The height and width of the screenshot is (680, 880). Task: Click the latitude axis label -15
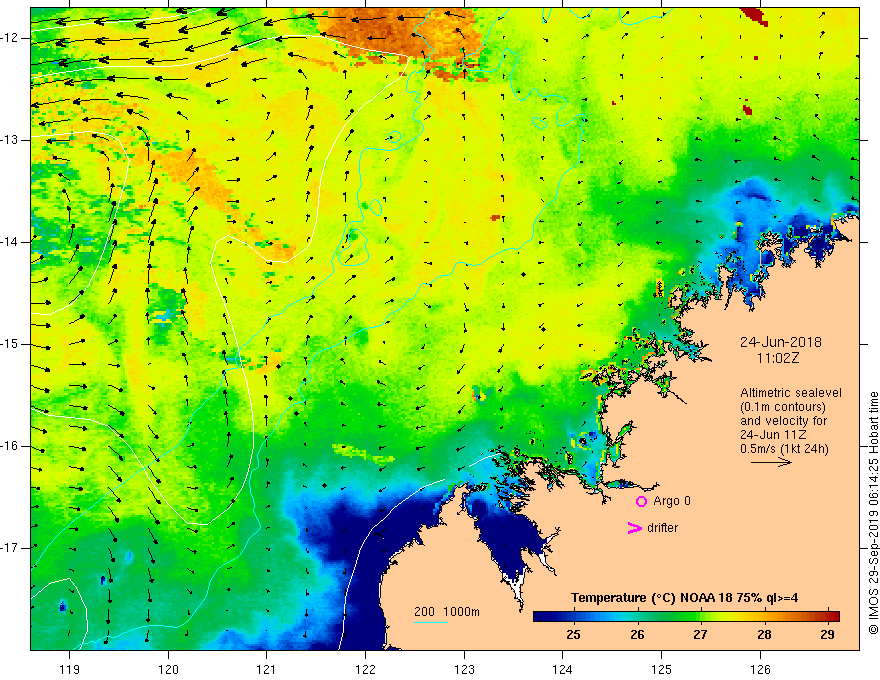point(11,344)
